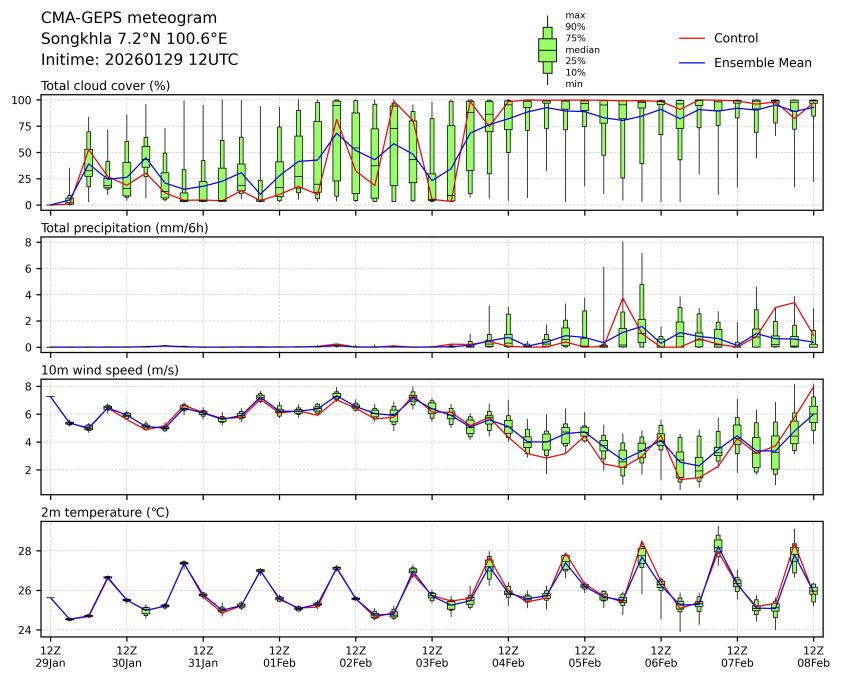Select the Ensemble Mean legend label

point(762,63)
